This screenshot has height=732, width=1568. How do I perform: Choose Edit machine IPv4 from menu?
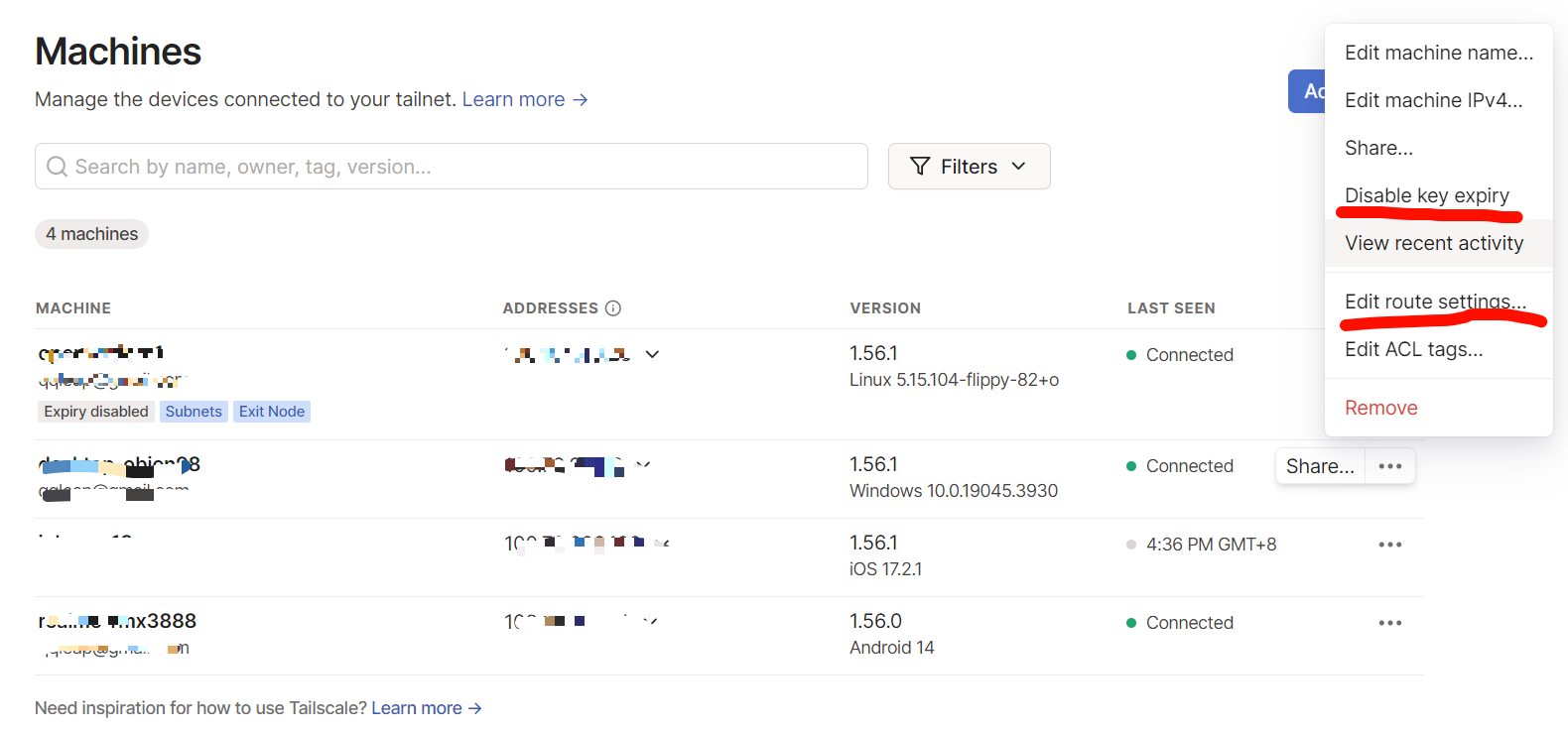1433,100
